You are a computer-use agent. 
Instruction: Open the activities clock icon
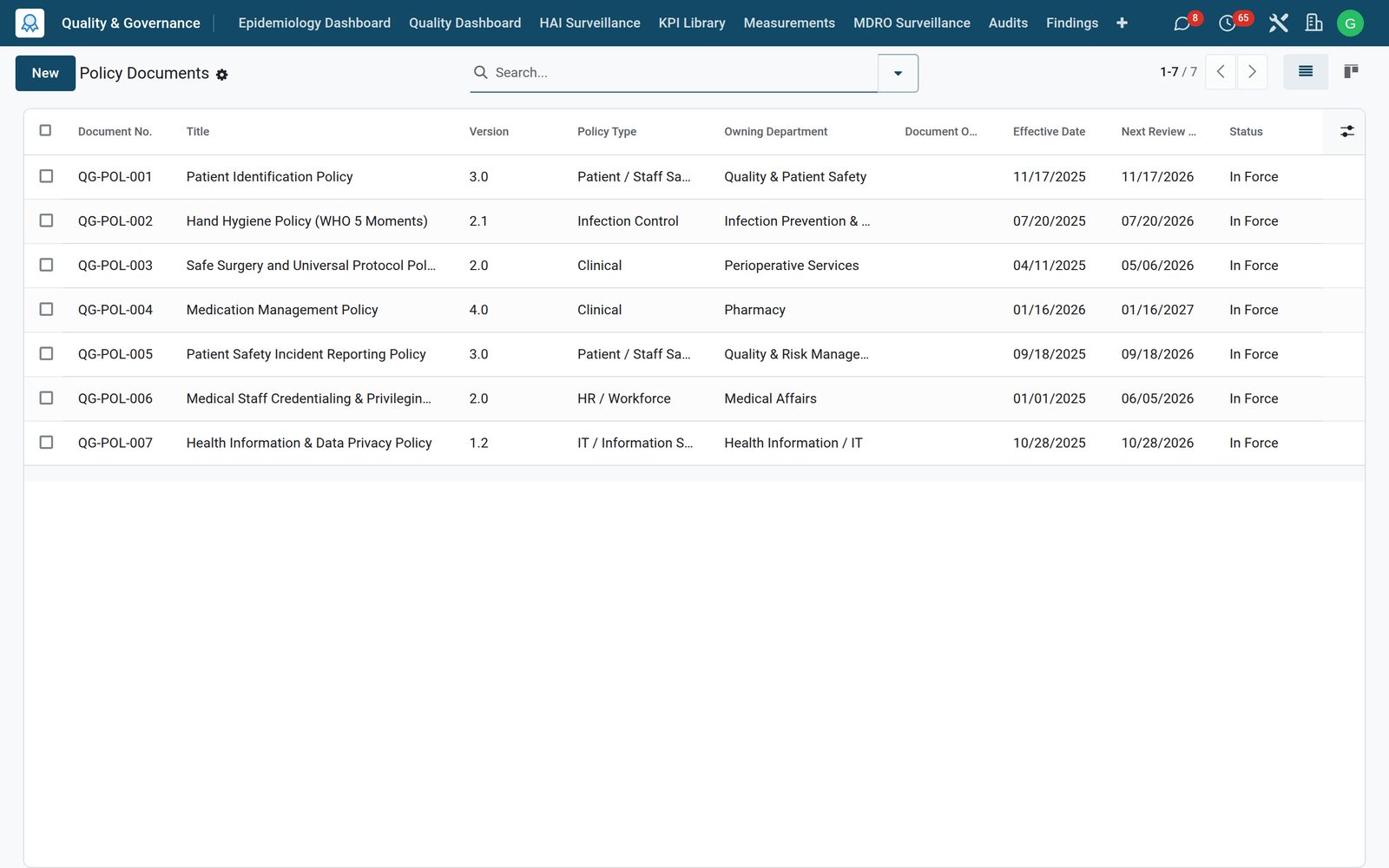(x=1228, y=23)
